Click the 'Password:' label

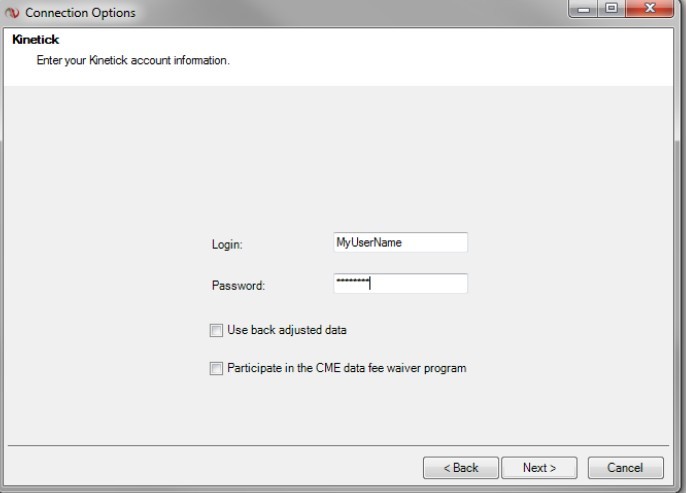238,286
